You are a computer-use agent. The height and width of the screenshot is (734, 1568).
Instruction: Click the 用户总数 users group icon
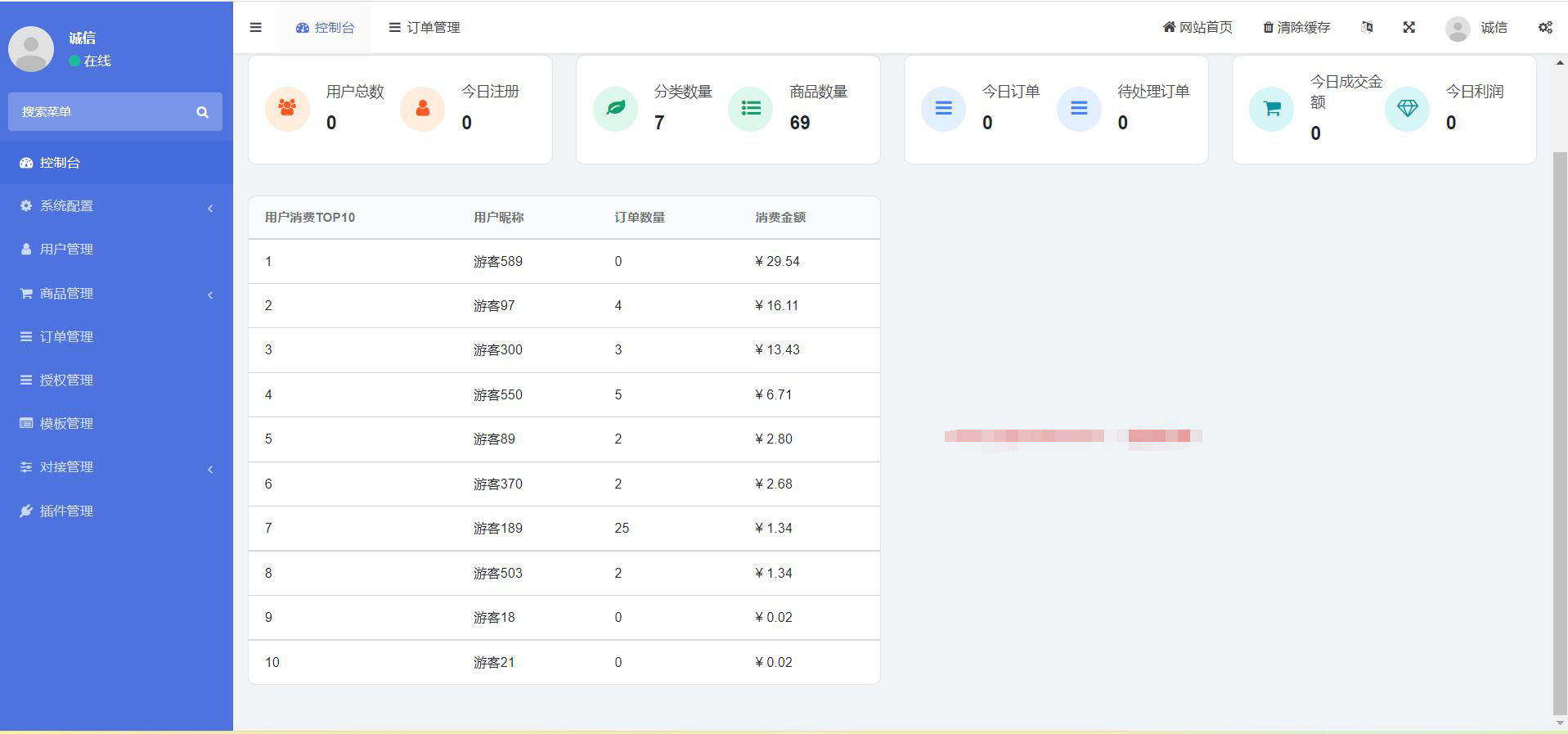coord(287,108)
